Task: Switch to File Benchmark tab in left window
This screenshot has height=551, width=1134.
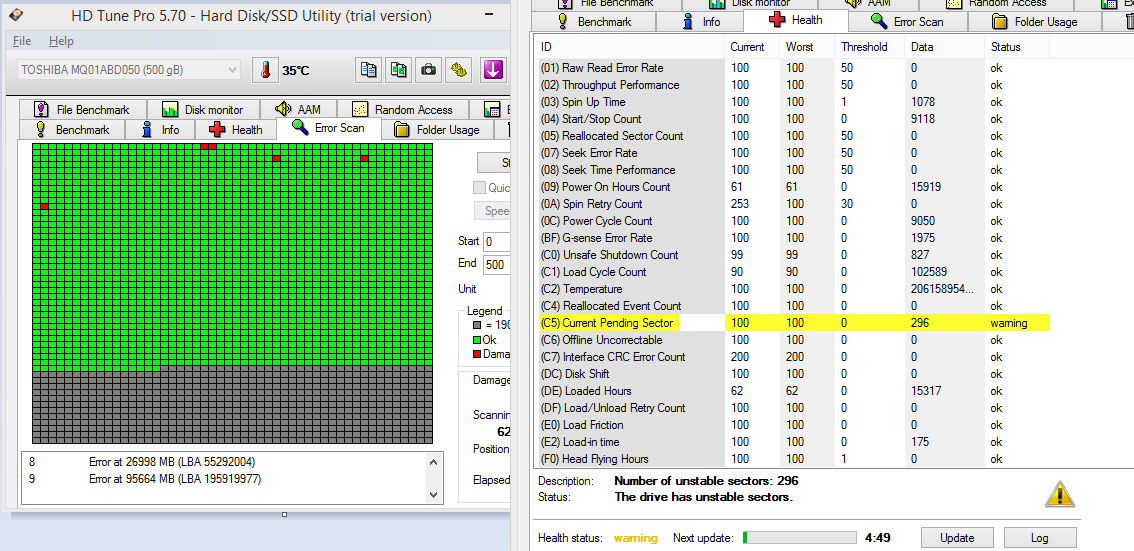Action: tap(82, 109)
